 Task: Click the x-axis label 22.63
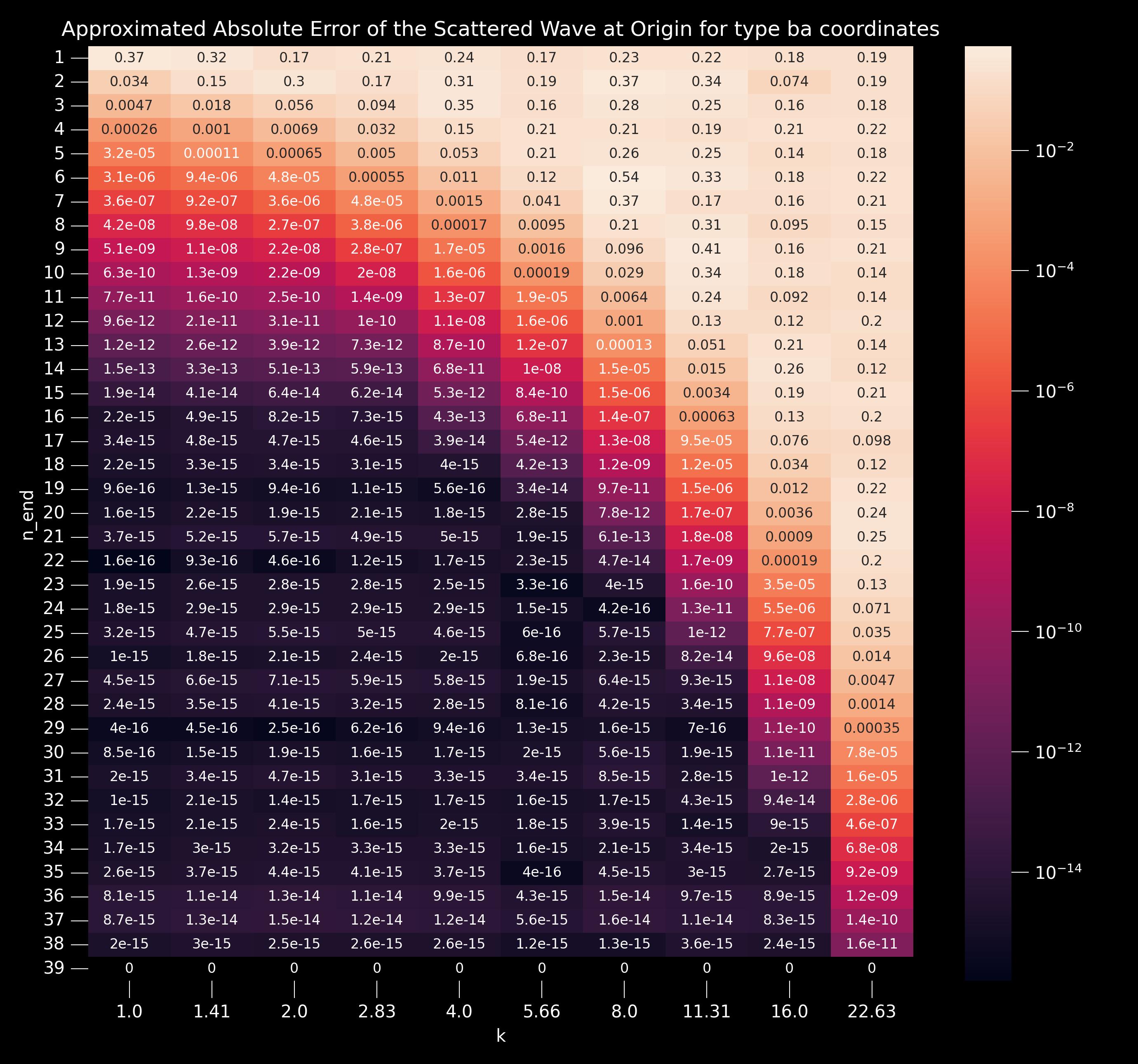871,1012
